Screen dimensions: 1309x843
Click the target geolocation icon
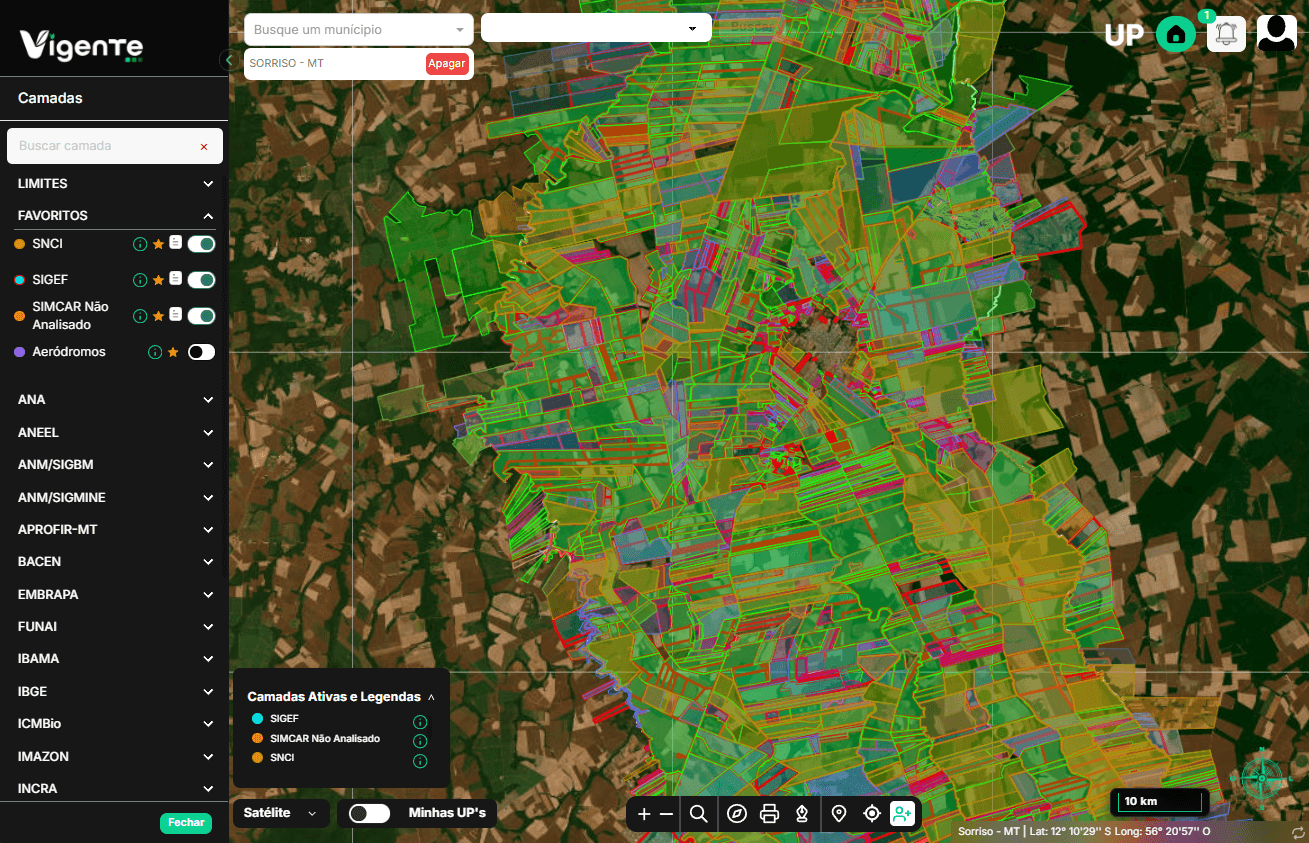pos(872,814)
